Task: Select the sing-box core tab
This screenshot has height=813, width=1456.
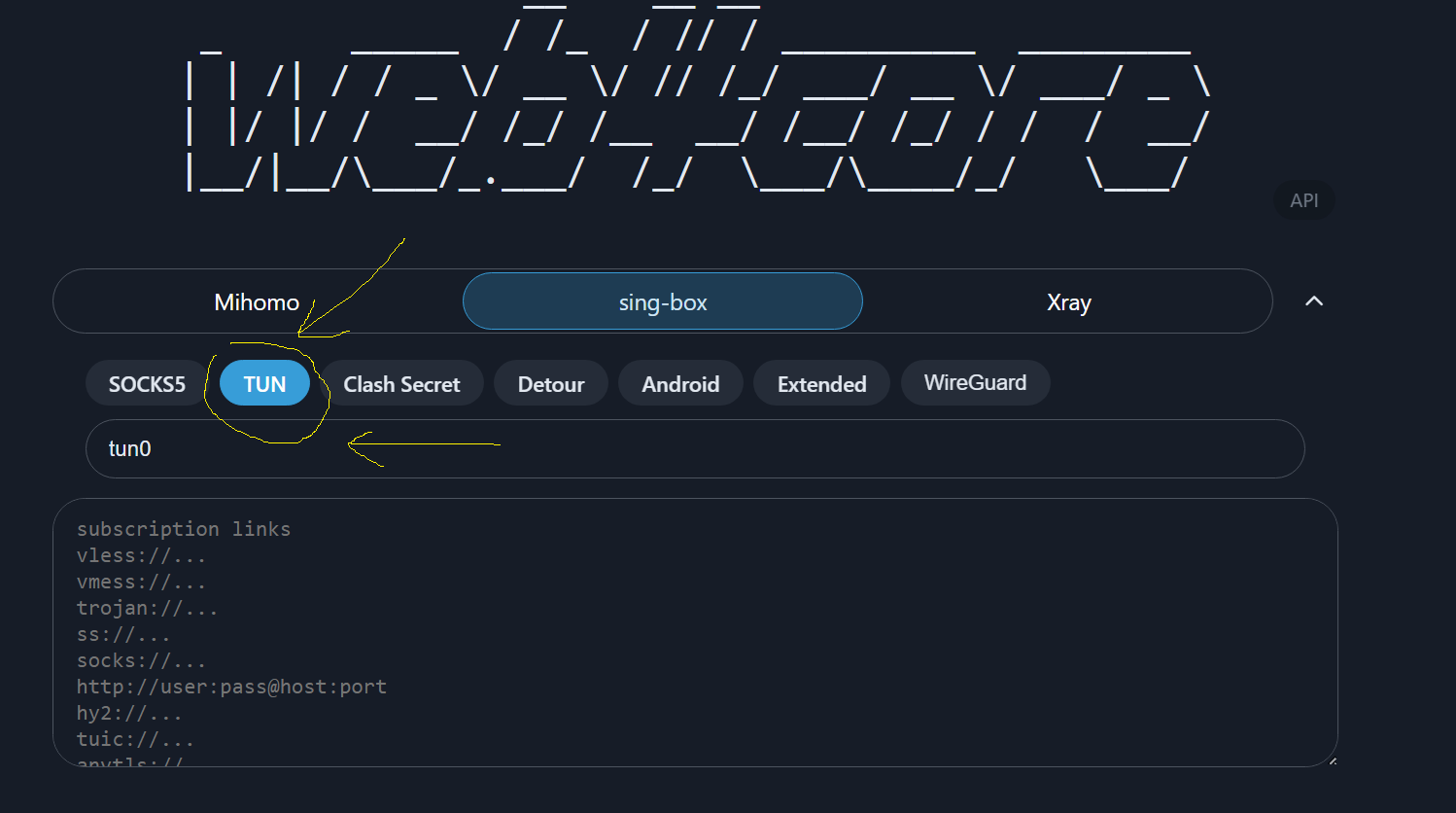Action: click(662, 302)
